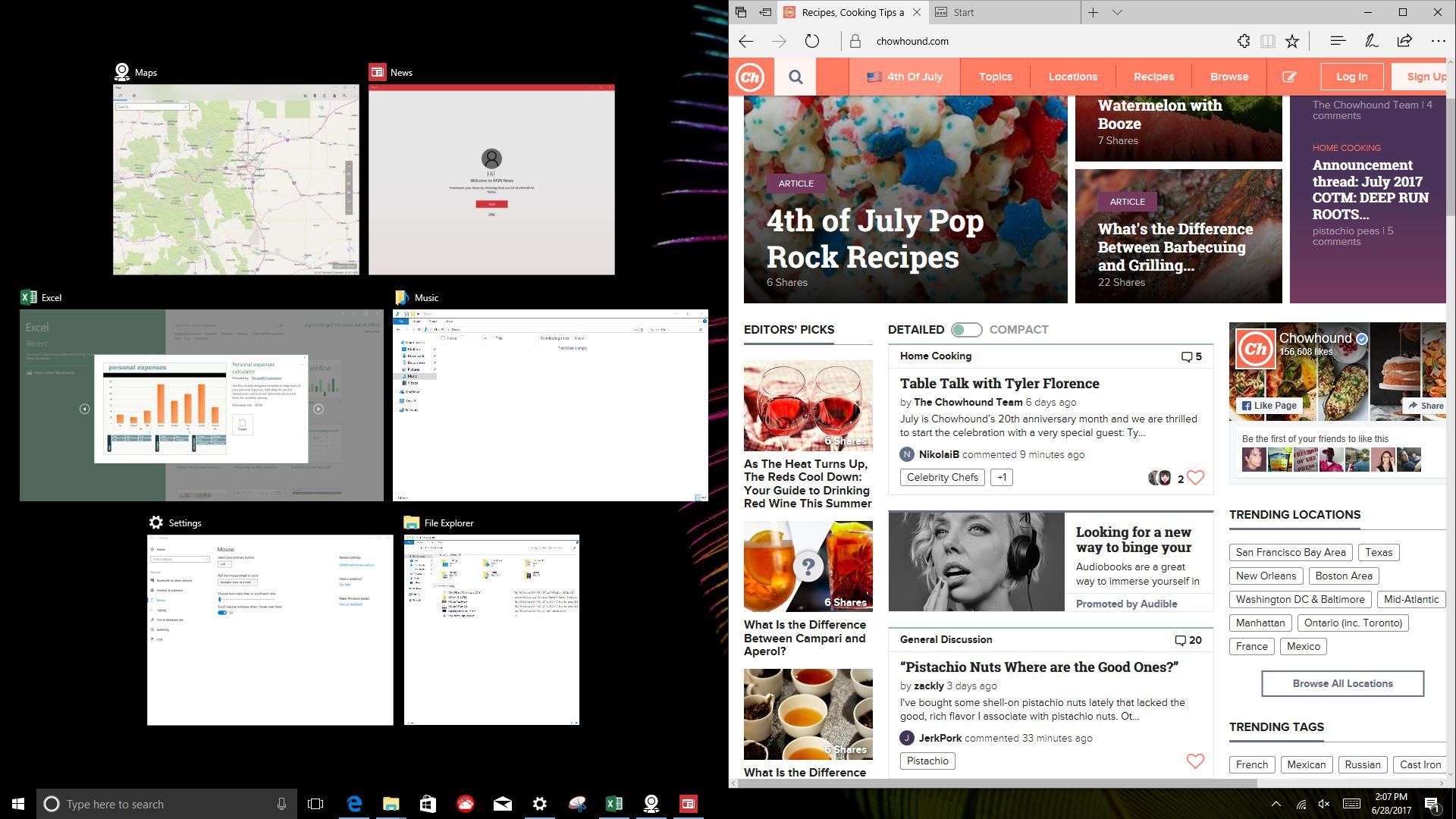Click red wine glasses thumbnail

(808, 406)
